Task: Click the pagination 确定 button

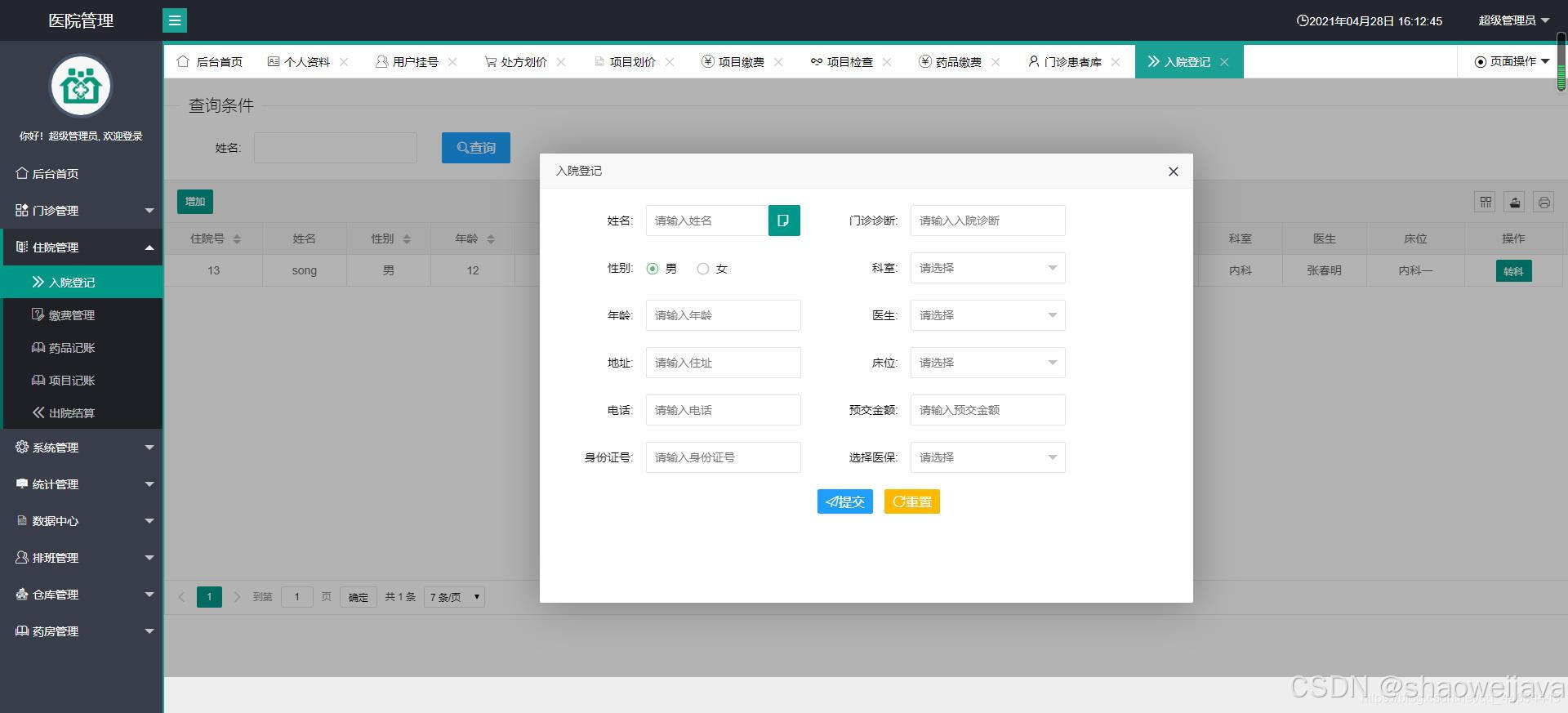Action: [x=359, y=597]
